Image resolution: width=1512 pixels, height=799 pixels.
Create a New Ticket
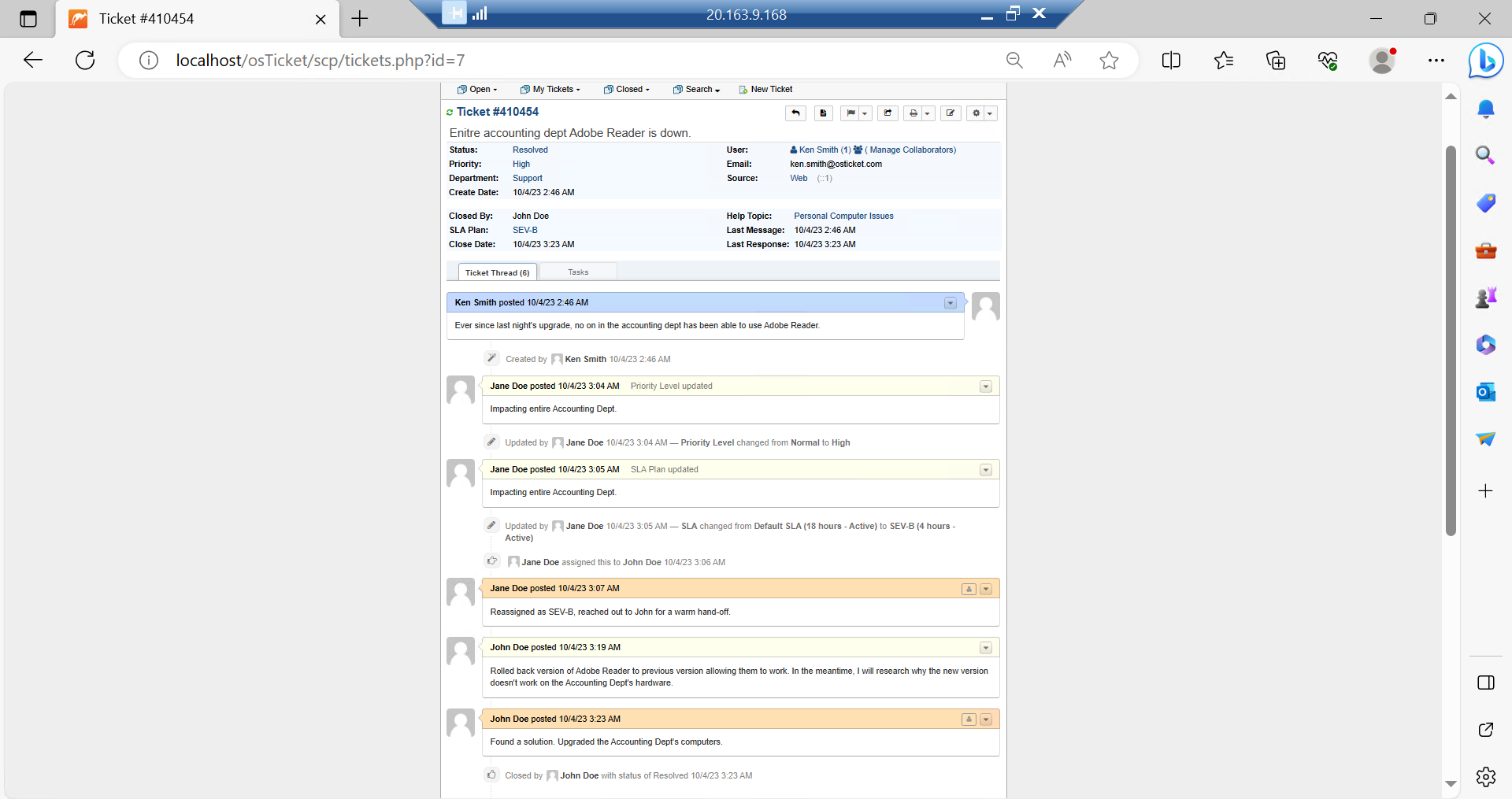[x=770, y=89]
